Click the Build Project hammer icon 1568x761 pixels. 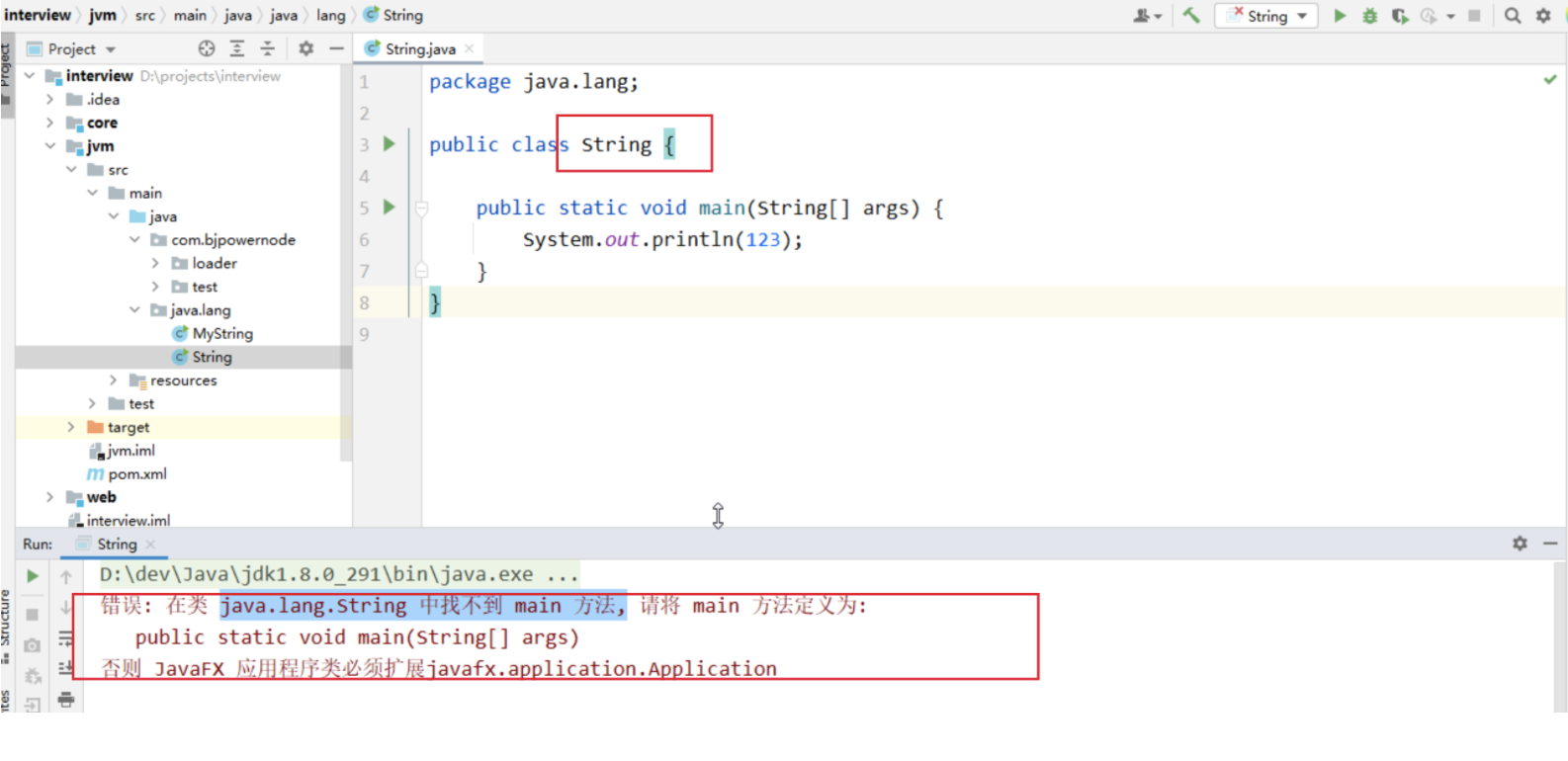(x=1191, y=15)
